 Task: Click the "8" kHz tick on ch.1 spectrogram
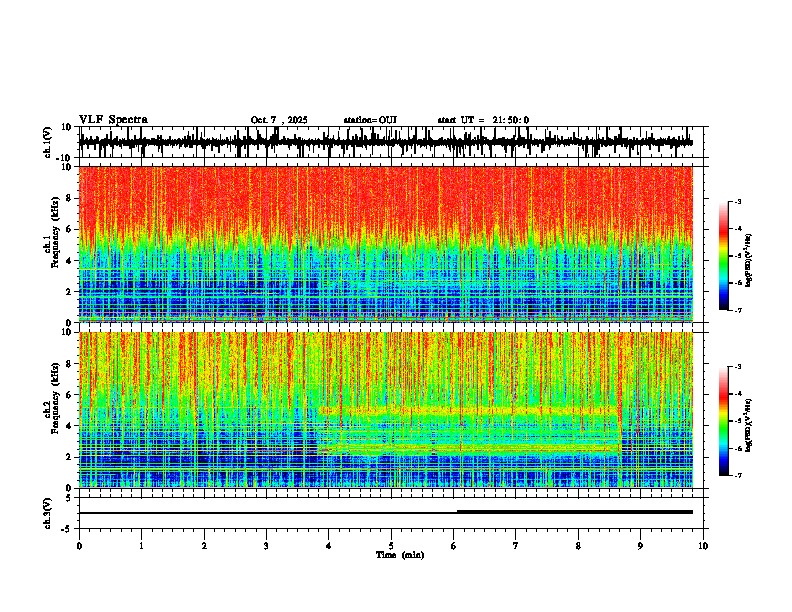tap(69, 198)
